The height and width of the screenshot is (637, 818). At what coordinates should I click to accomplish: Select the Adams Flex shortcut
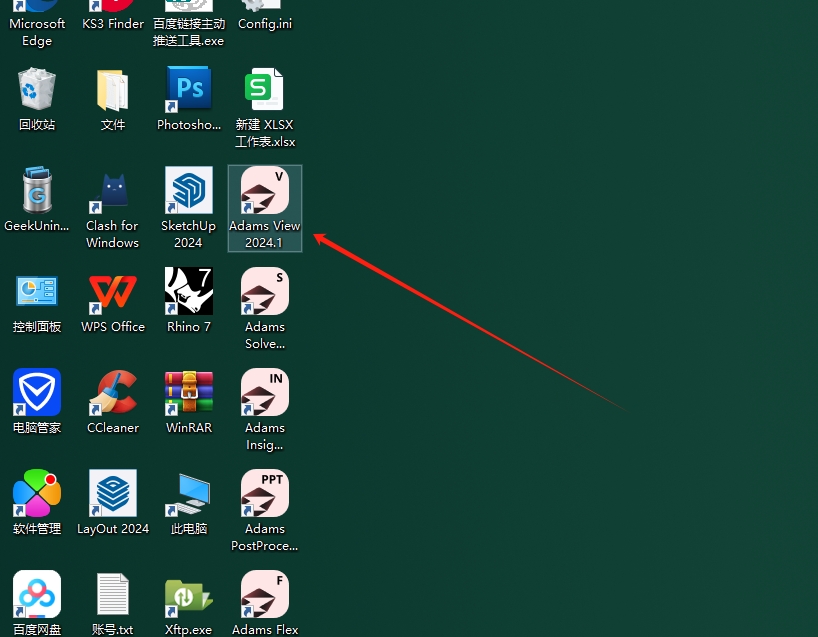(x=265, y=596)
